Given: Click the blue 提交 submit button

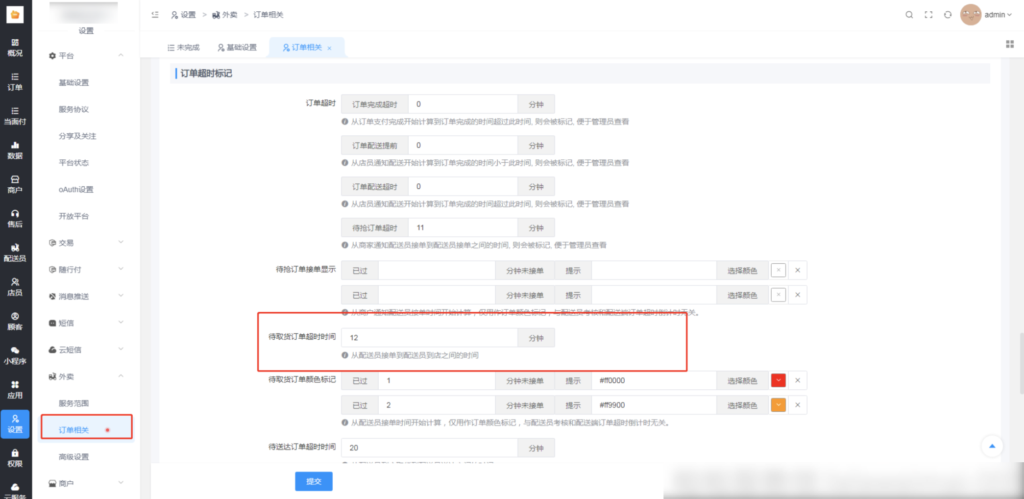Looking at the screenshot, I should pyautogui.click(x=313, y=481).
